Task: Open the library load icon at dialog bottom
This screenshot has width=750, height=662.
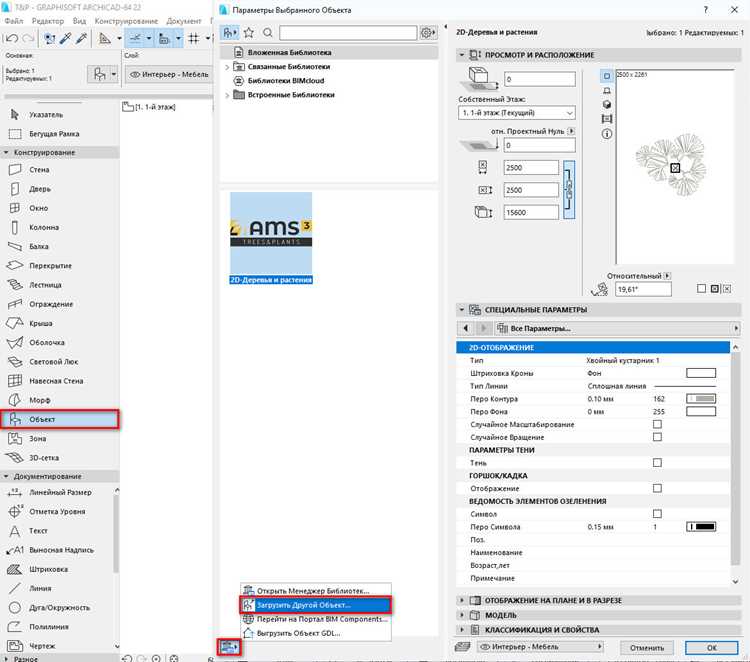Action: point(229,647)
